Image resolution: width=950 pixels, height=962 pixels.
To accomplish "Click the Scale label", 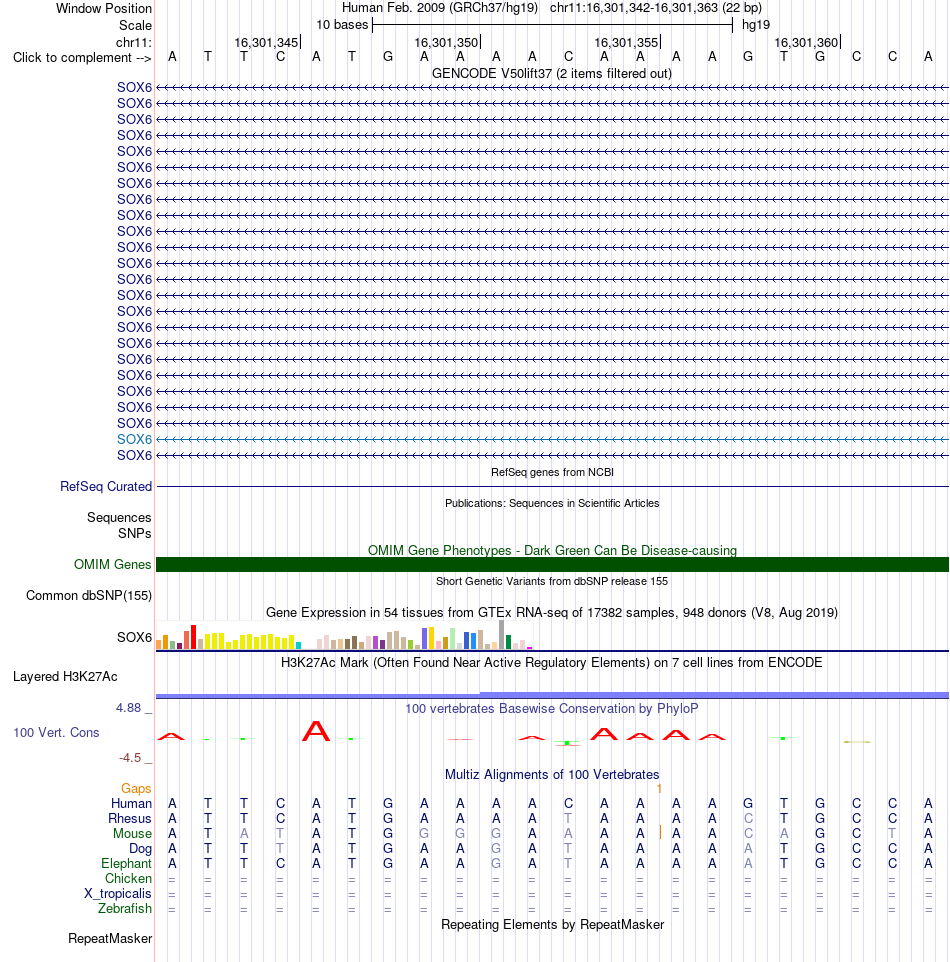I will click(x=135, y=25).
